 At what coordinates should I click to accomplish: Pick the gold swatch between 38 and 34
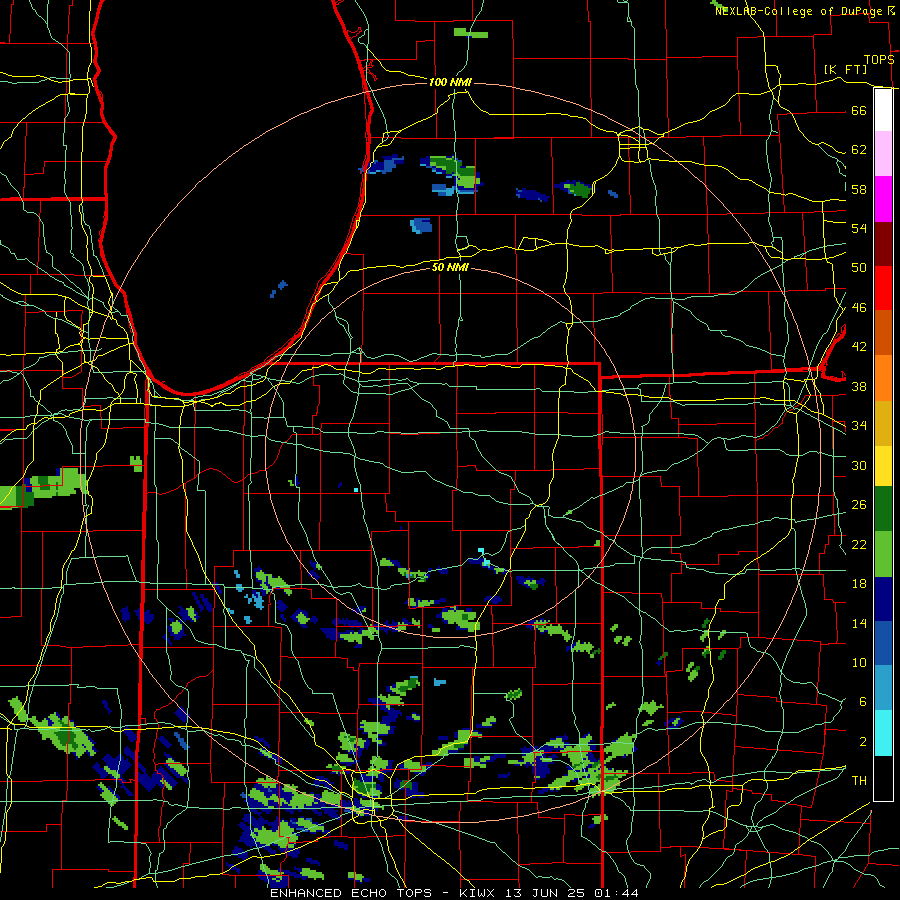(883, 424)
